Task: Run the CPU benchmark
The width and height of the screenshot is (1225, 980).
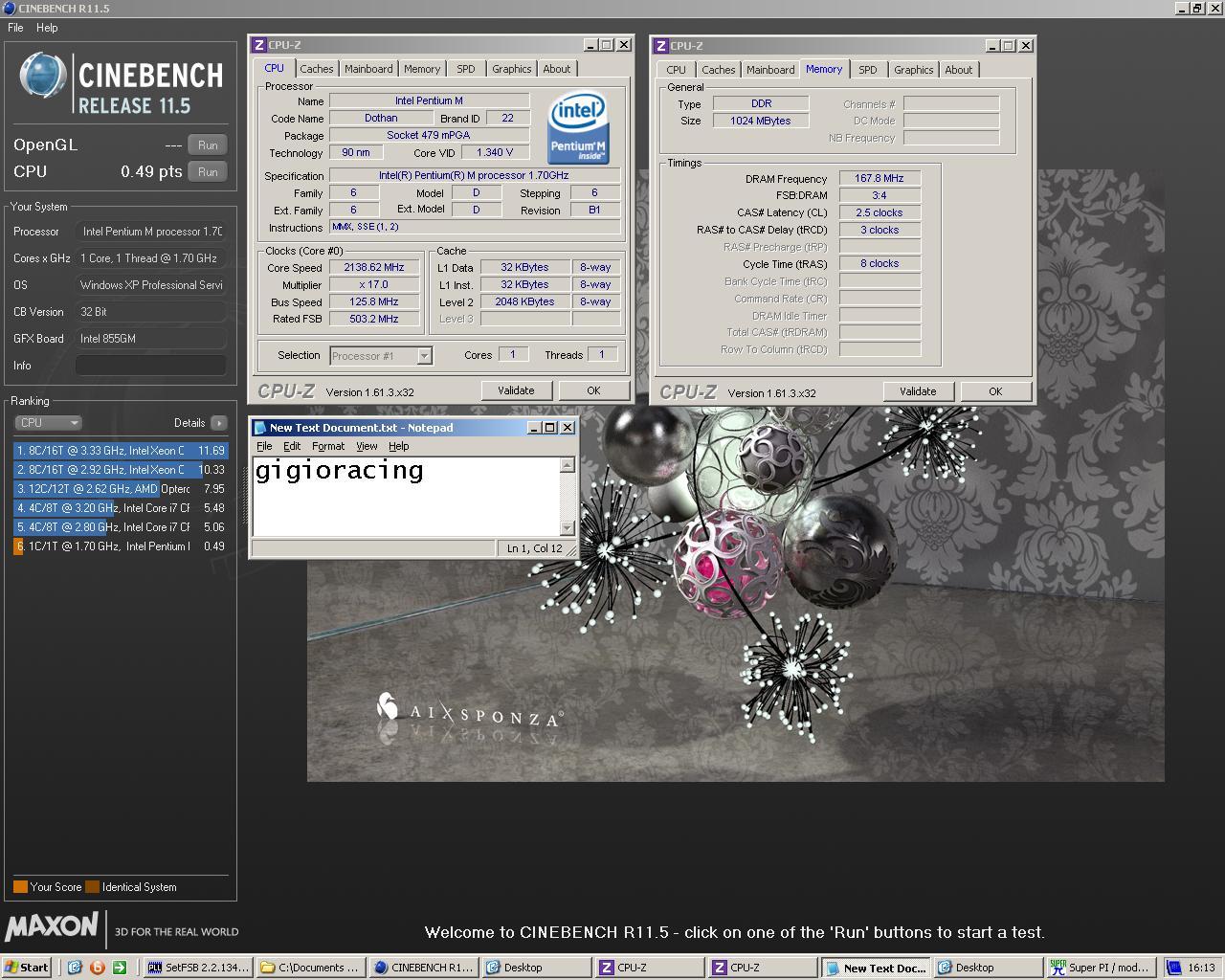Action: click(208, 172)
